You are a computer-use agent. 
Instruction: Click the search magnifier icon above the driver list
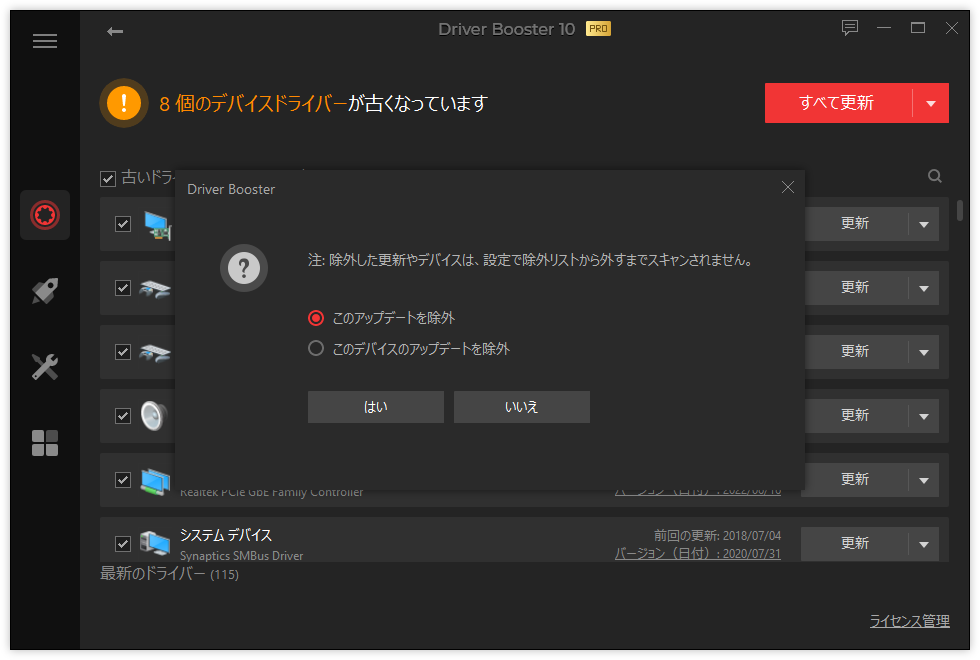(x=934, y=176)
